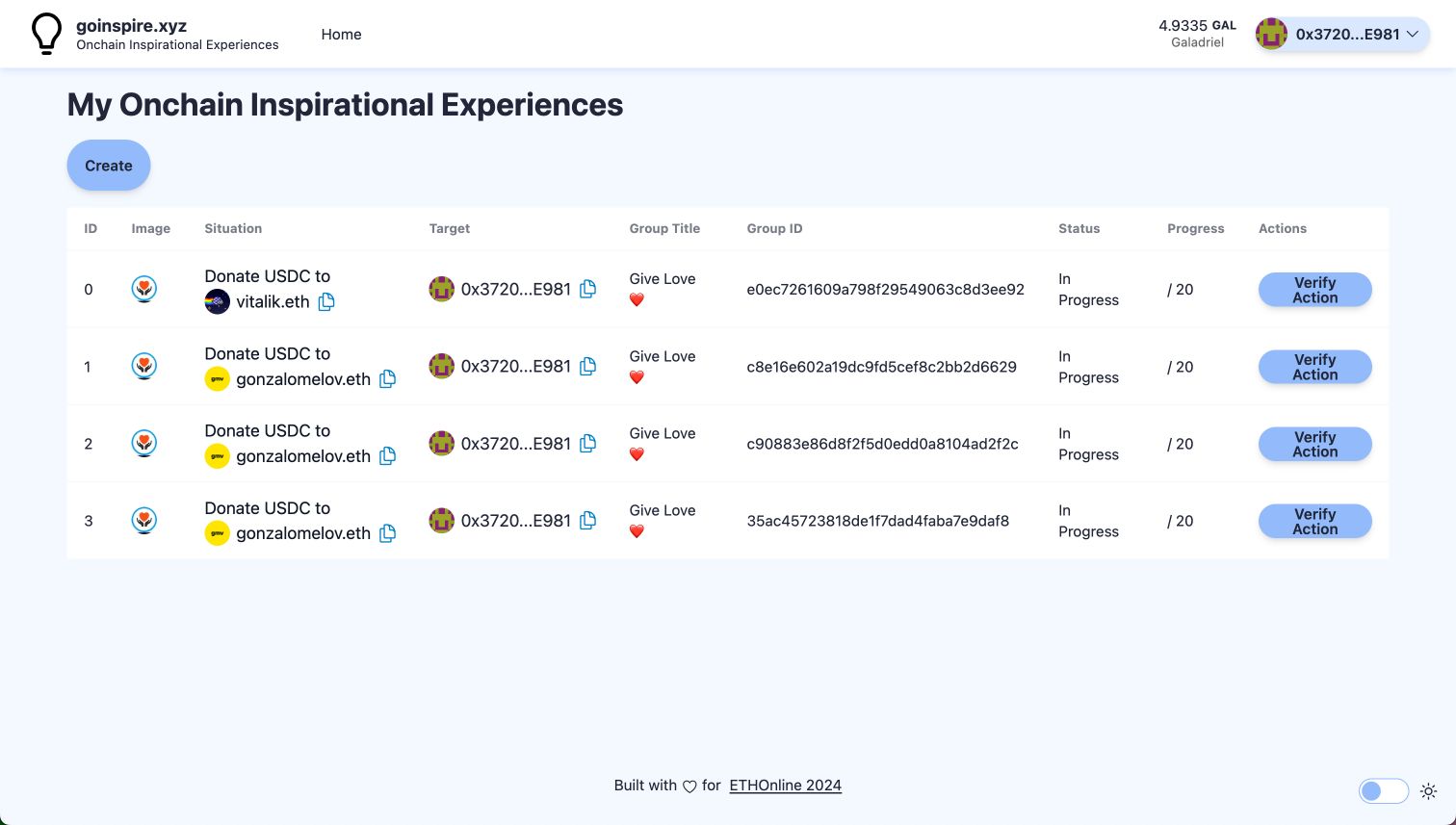Viewport: 1456px width, 825px height.
Task: Click the page heading My Onchain Inspirational Experiences
Action: click(345, 104)
